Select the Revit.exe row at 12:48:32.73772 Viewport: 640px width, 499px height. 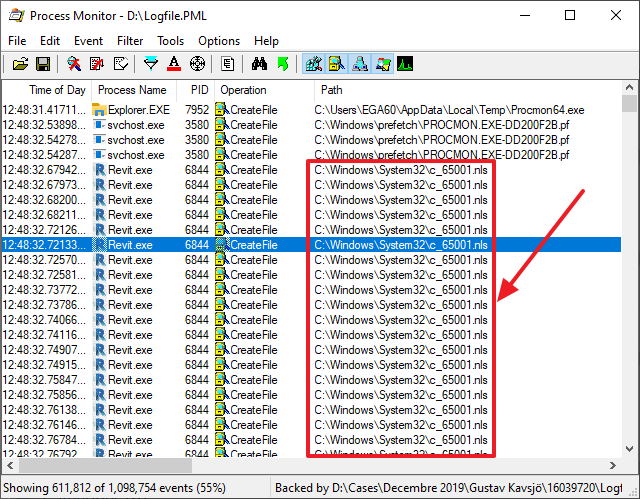pyautogui.click(x=311, y=290)
